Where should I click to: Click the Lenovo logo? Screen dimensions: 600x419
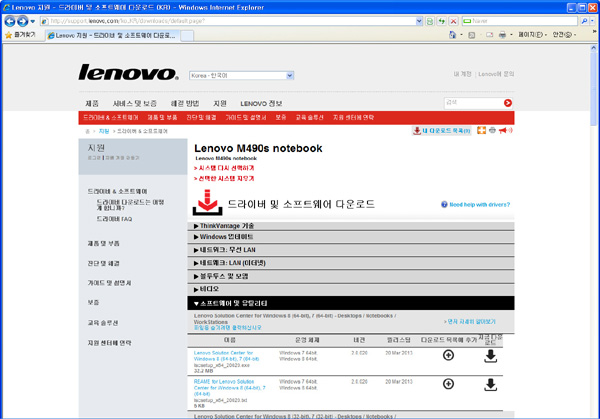(129, 72)
